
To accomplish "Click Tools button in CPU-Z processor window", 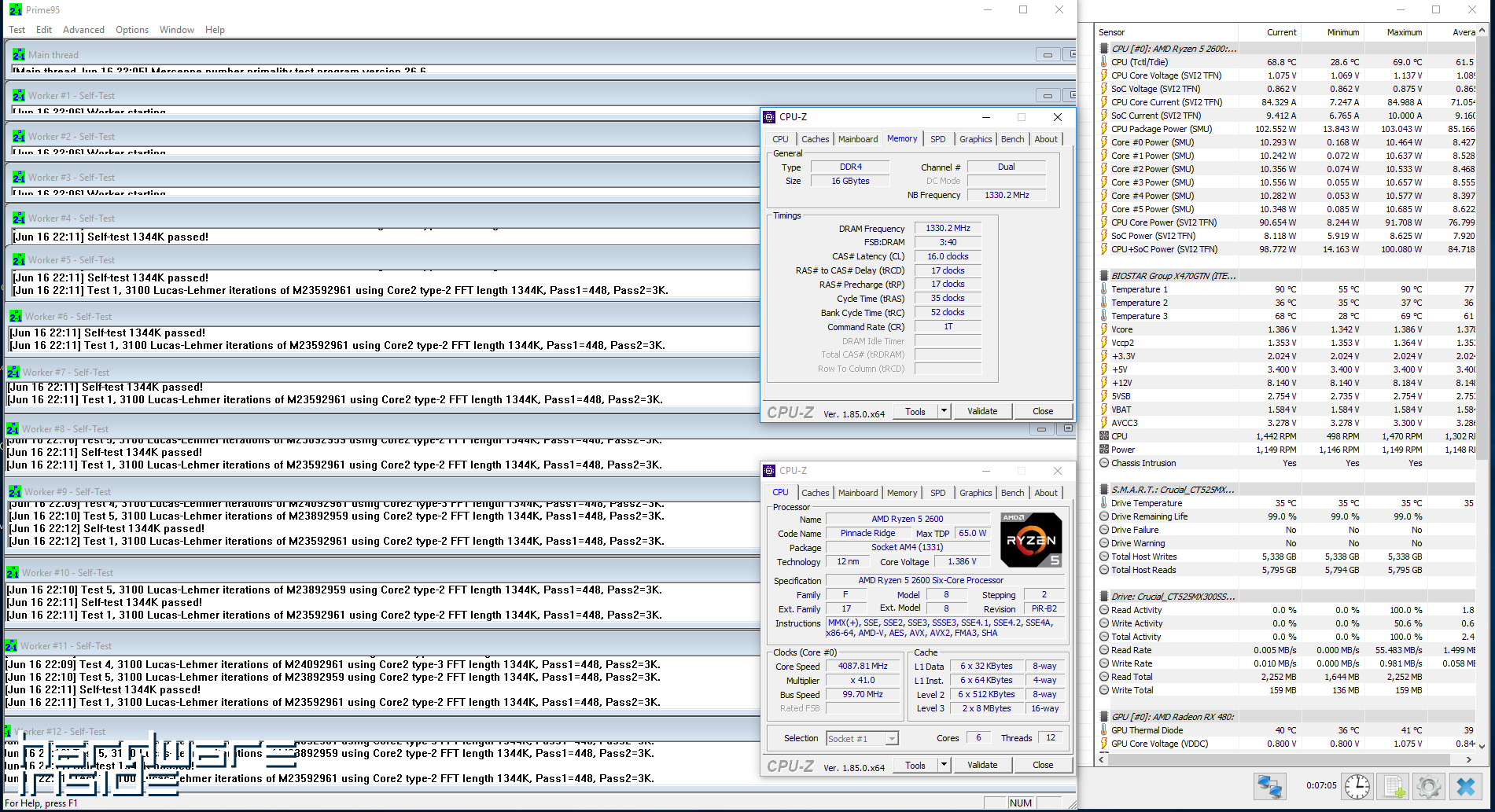I will click(x=915, y=765).
